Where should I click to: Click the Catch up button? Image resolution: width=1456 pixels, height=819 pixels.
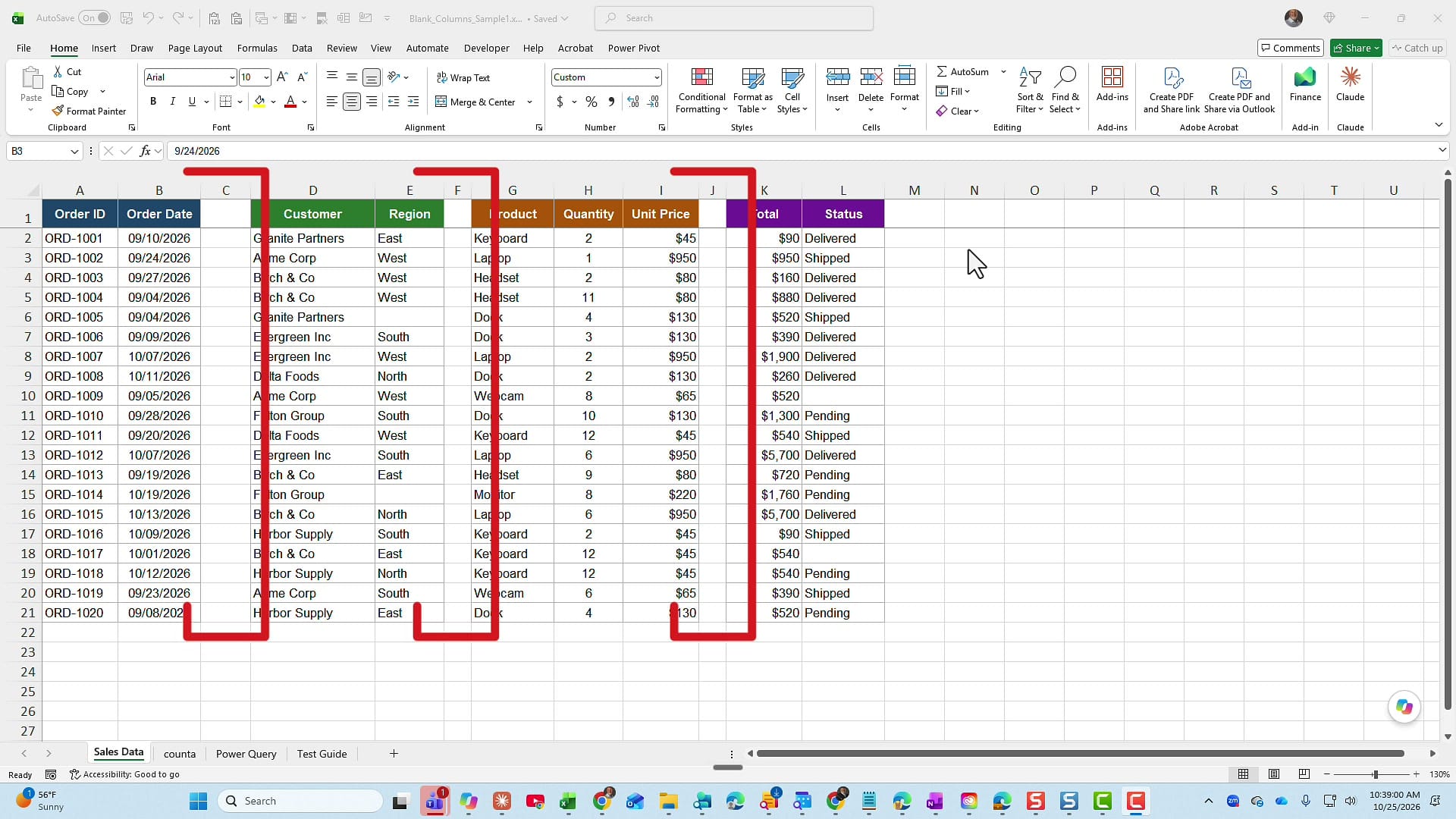pyautogui.click(x=1417, y=48)
